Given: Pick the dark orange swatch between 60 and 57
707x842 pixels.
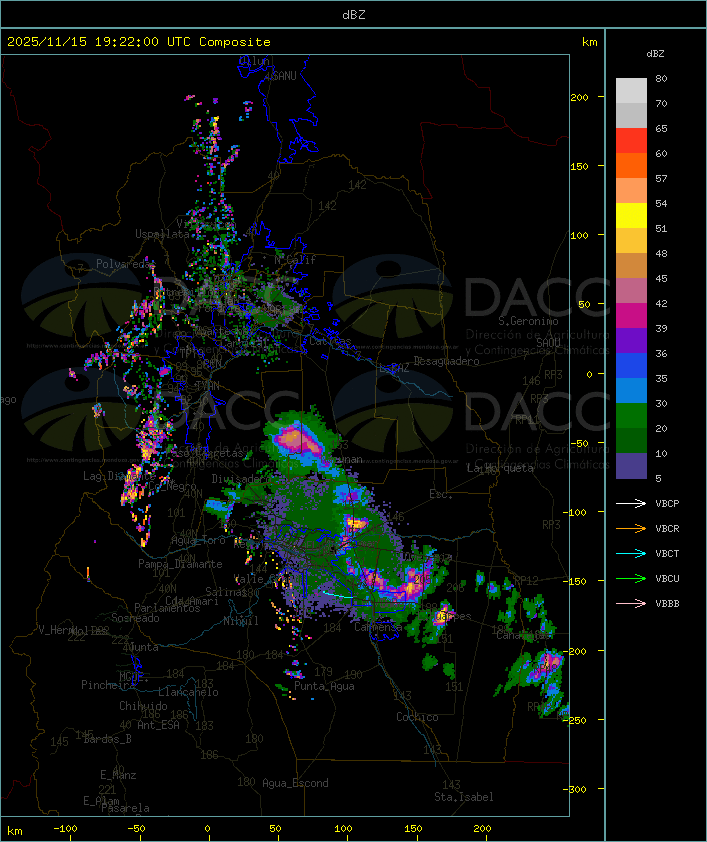Looking at the screenshot, I should pos(631,165).
